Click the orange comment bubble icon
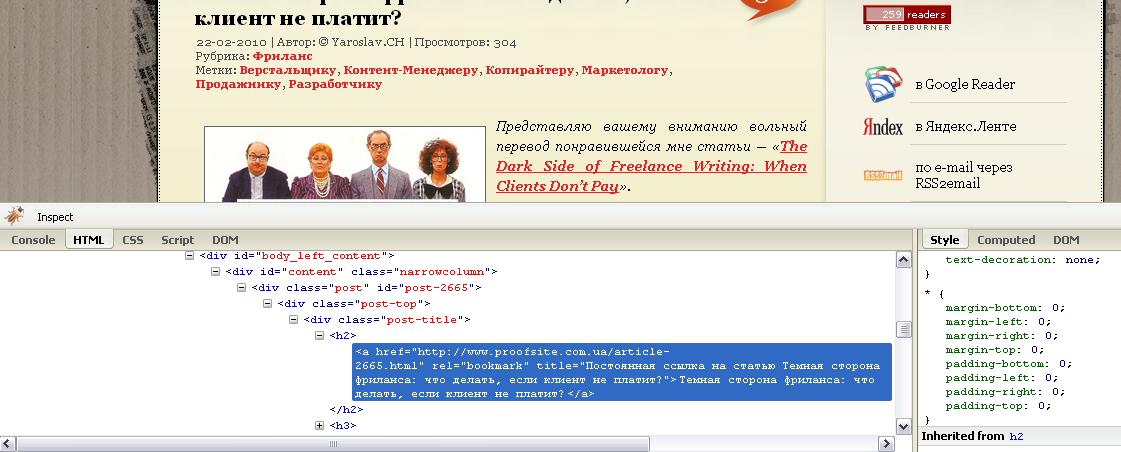Viewport: 1121px width, 452px height. pyautogui.click(x=770, y=8)
